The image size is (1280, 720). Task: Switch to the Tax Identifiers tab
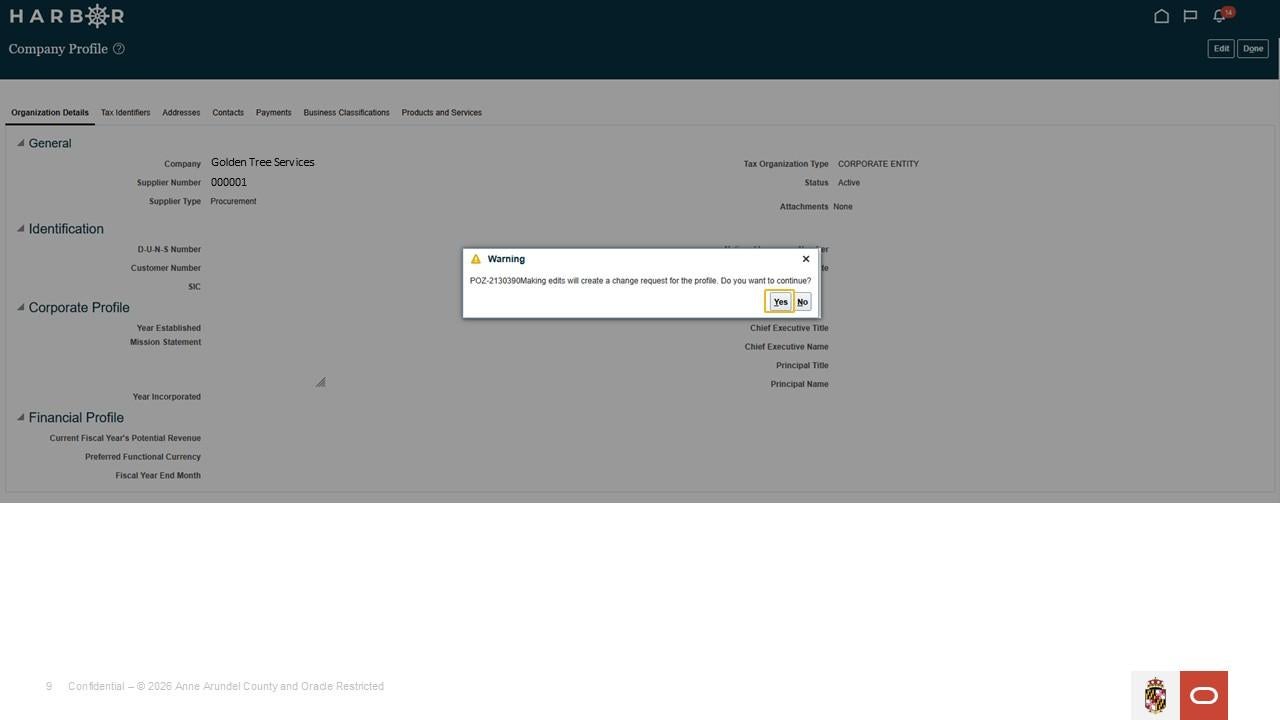(125, 113)
